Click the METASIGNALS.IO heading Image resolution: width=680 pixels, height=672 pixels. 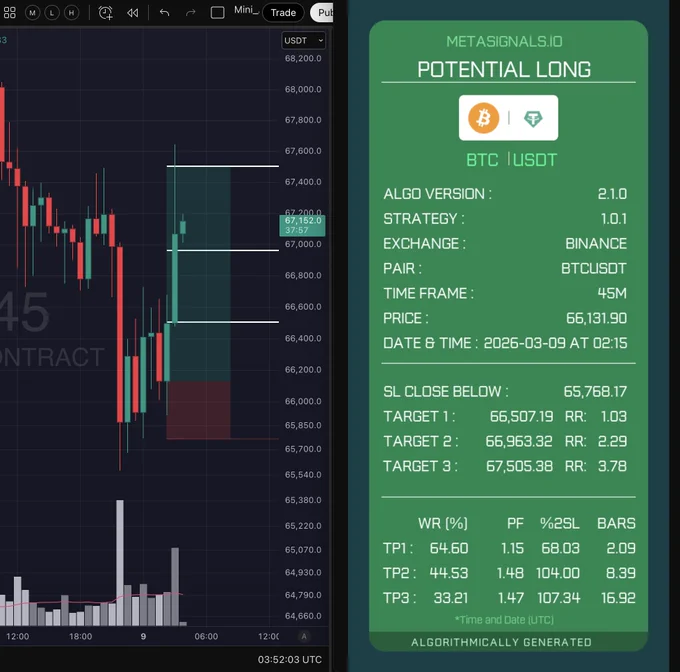point(504,42)
